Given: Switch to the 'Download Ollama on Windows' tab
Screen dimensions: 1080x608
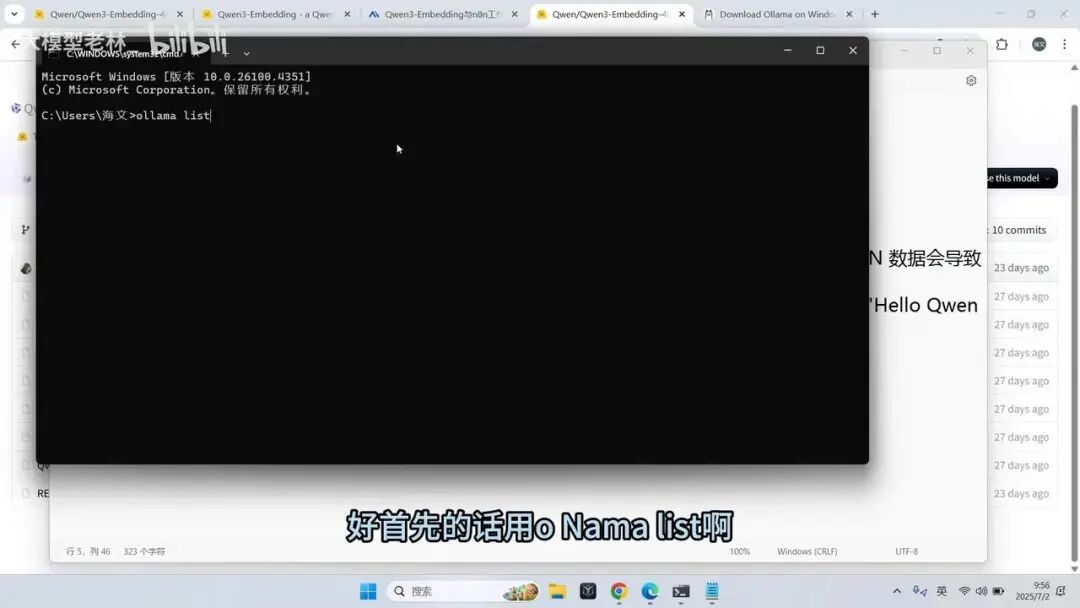Looking at the screenshot, I should tap(776, 14).
